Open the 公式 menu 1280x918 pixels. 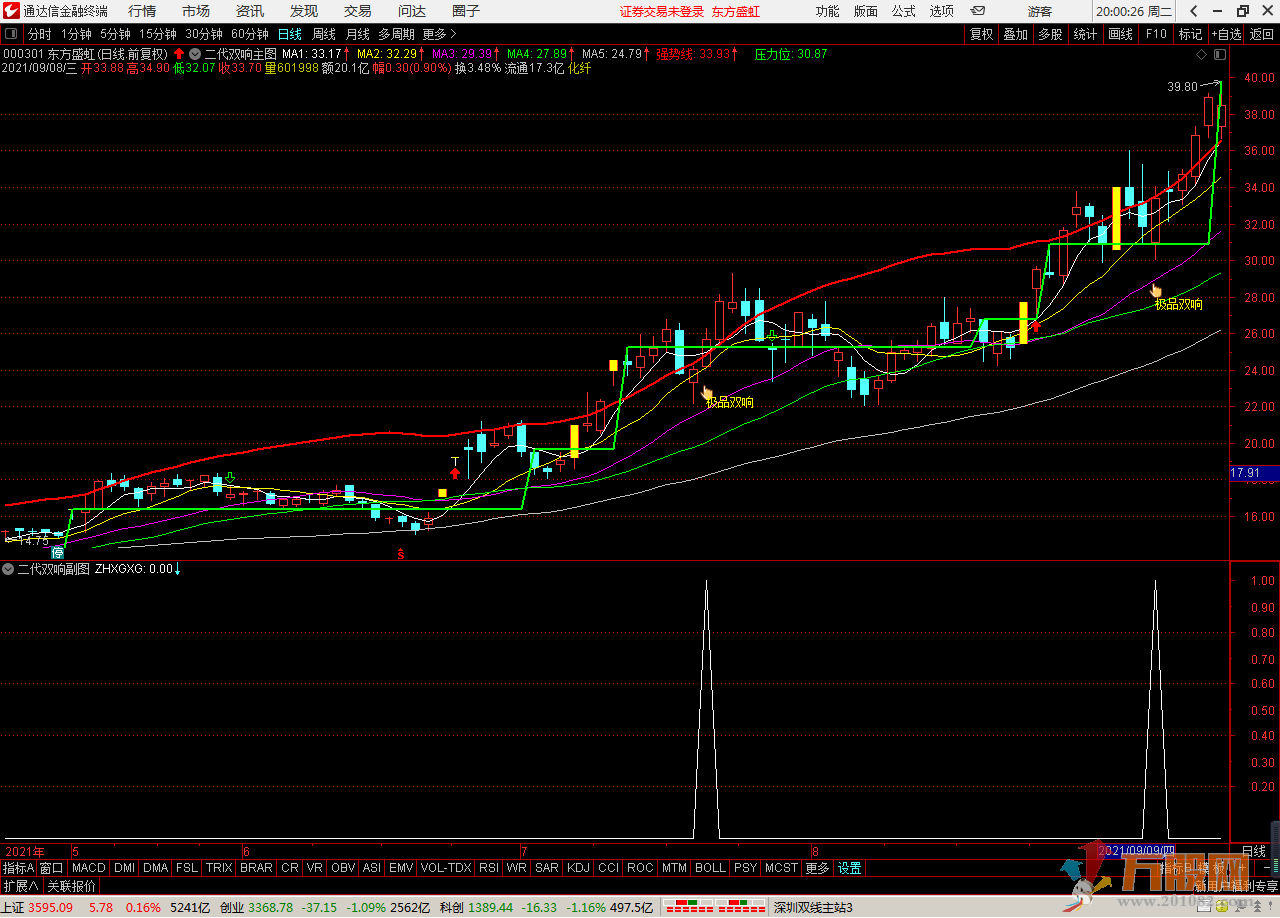[x=903, y=11]
